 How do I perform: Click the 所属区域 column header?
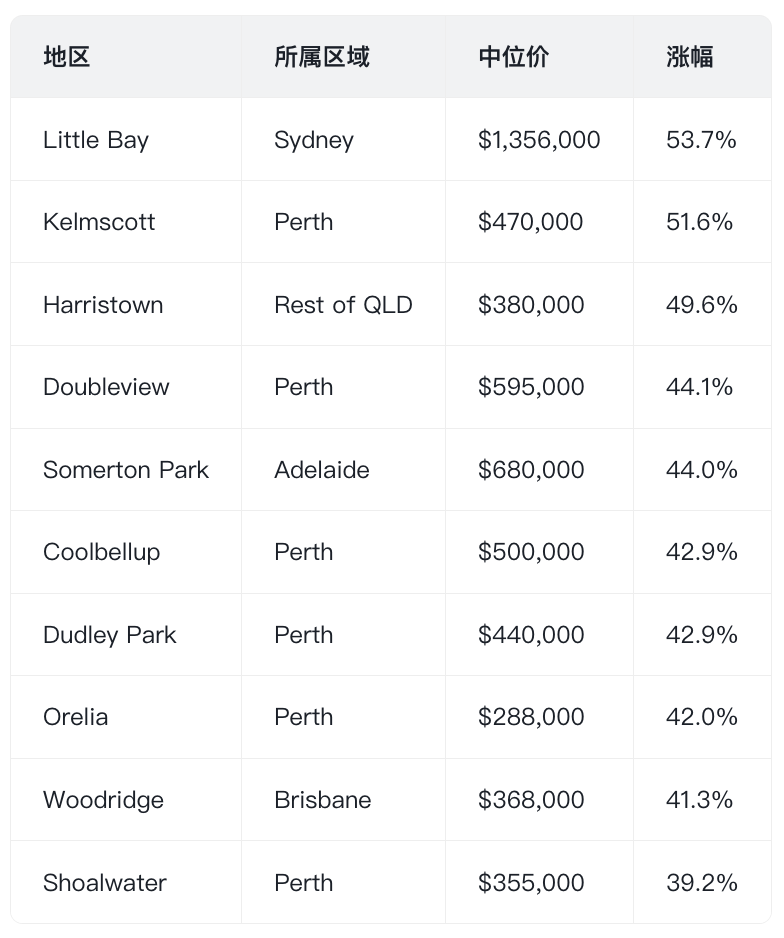point(322,57)
